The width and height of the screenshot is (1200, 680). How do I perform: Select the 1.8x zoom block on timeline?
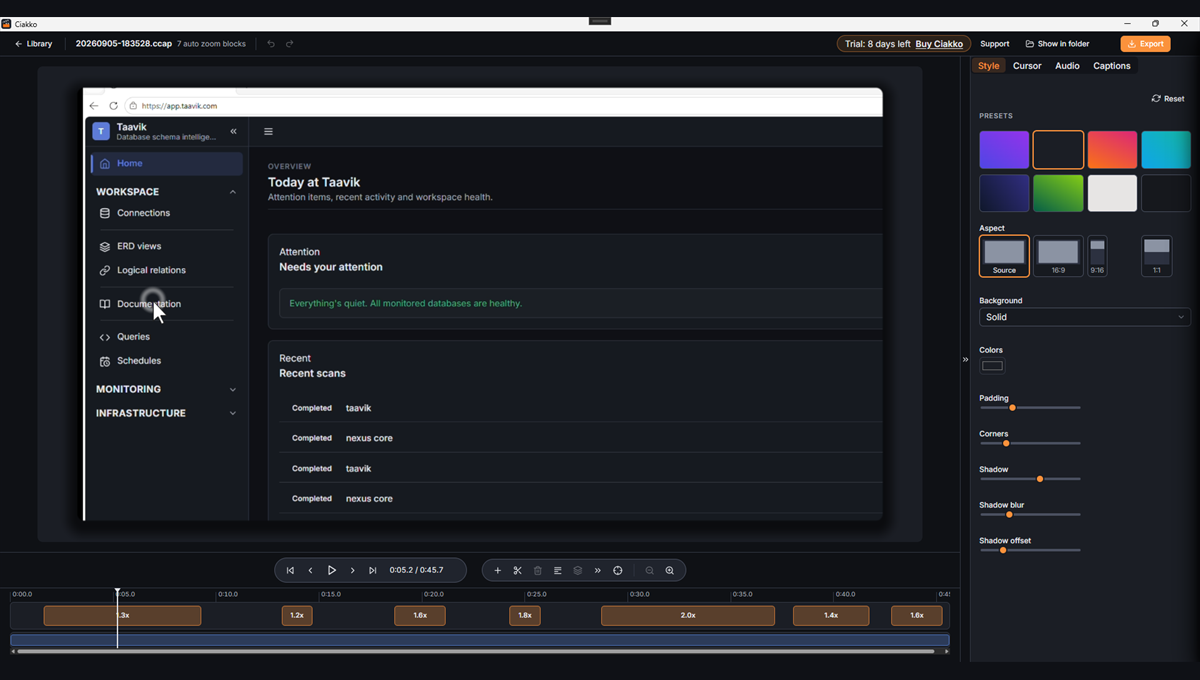click(x=525, y=616)
